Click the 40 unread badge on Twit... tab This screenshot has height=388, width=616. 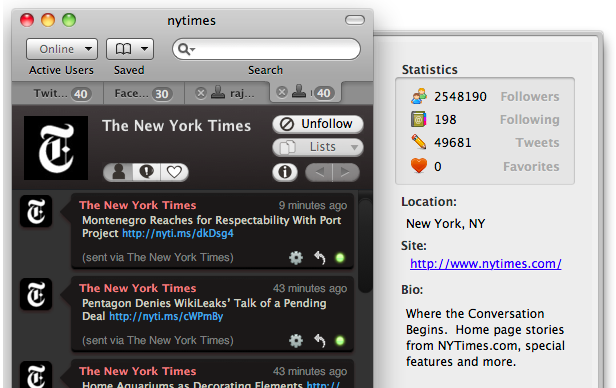tap(81, 94)
